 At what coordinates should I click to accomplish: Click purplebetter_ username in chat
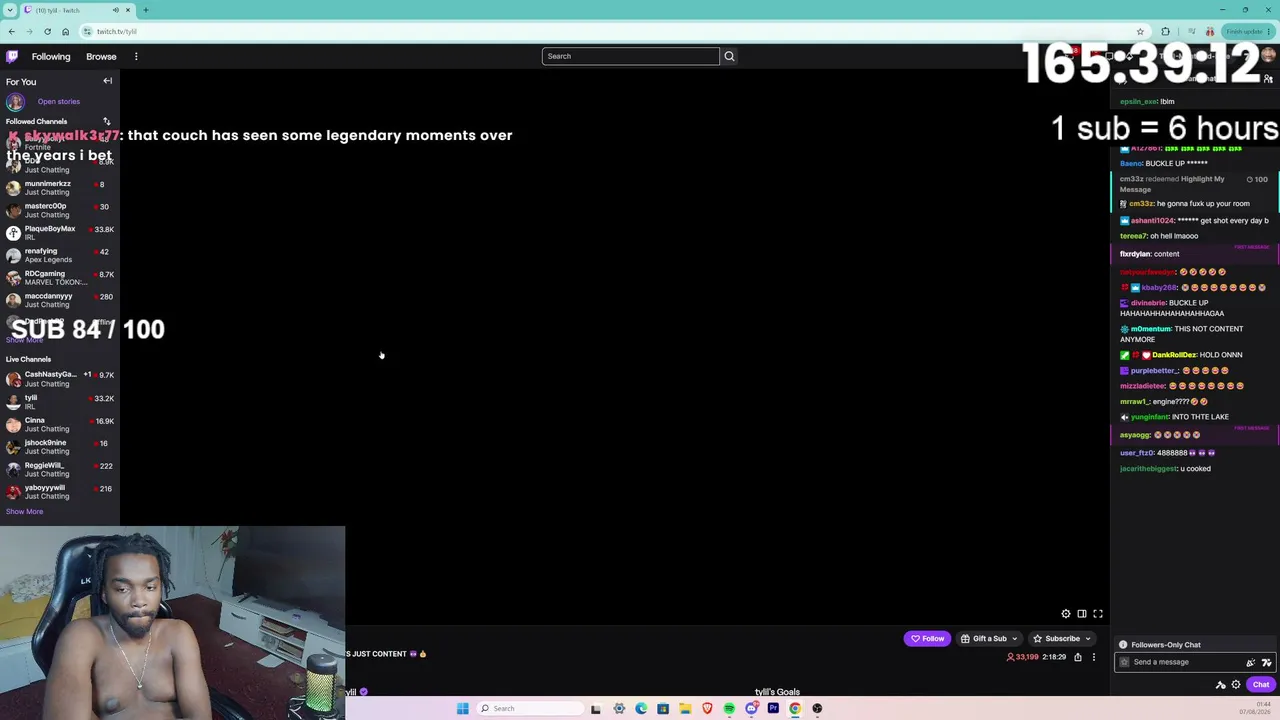(1155, 371)
